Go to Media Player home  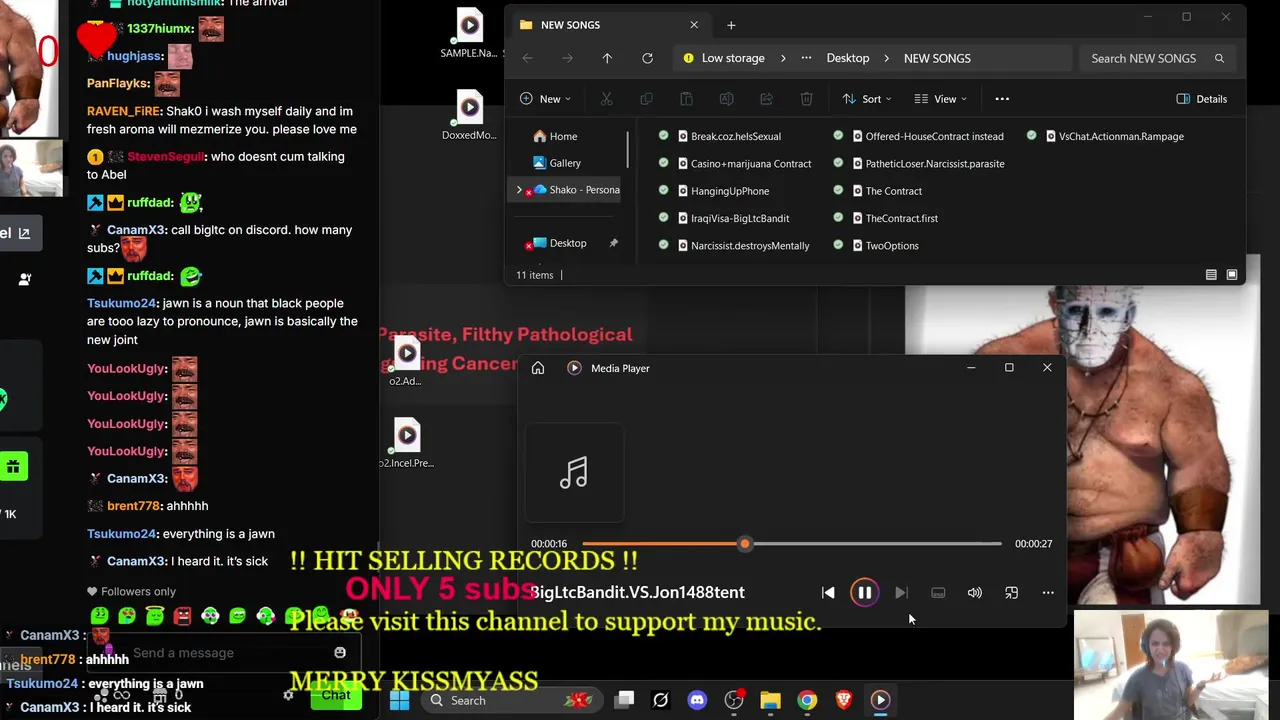coord(538,368)
